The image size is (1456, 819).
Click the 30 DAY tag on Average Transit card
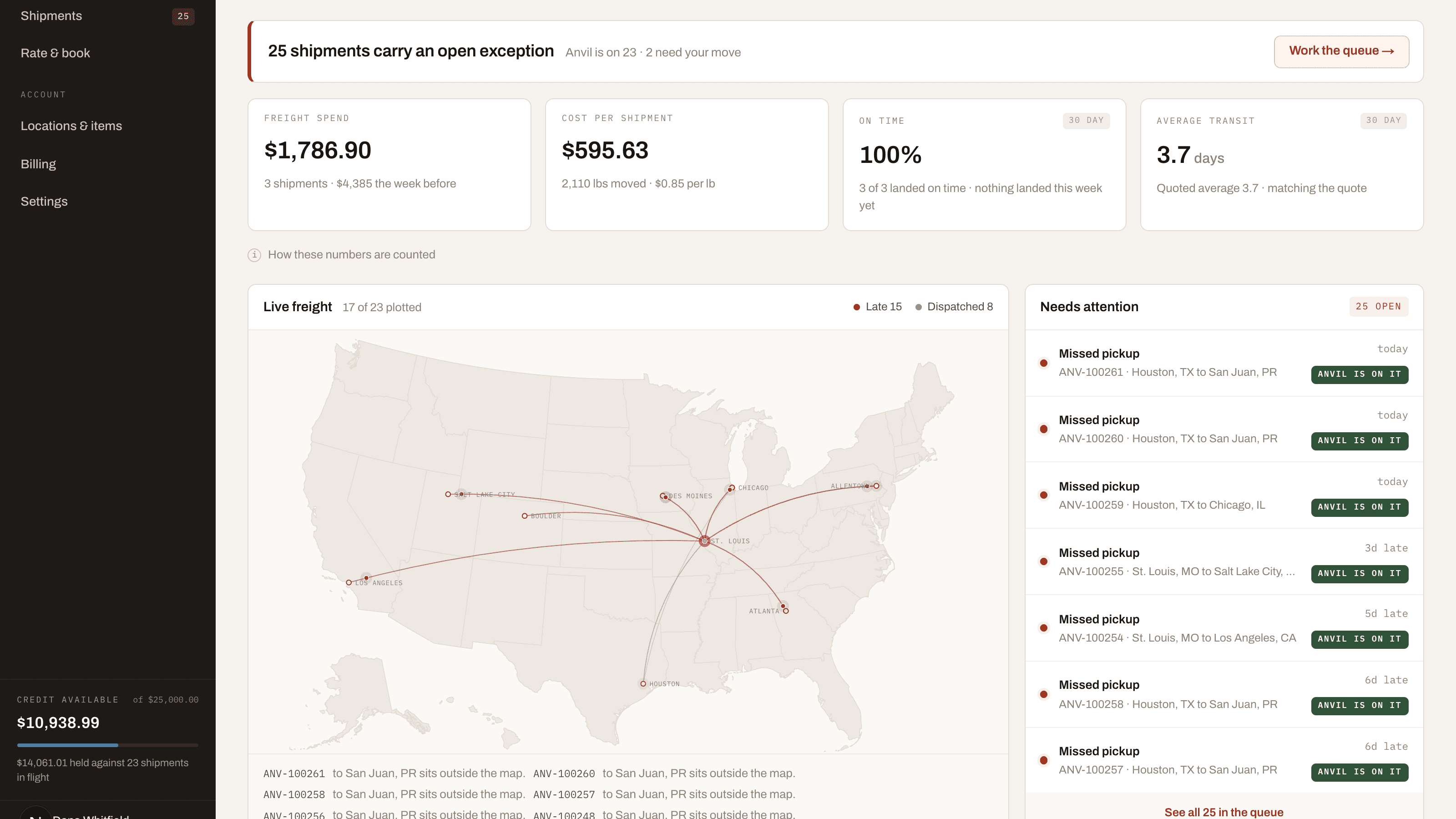1383,121
